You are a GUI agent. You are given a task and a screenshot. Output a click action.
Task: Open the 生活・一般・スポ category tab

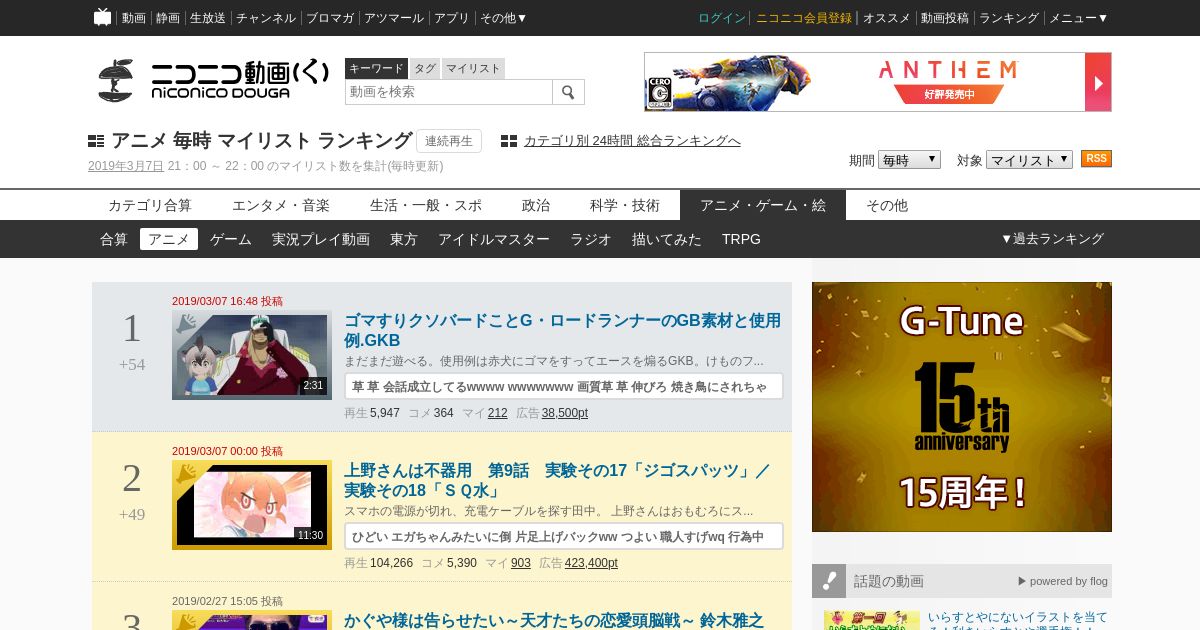coord(426,205)
